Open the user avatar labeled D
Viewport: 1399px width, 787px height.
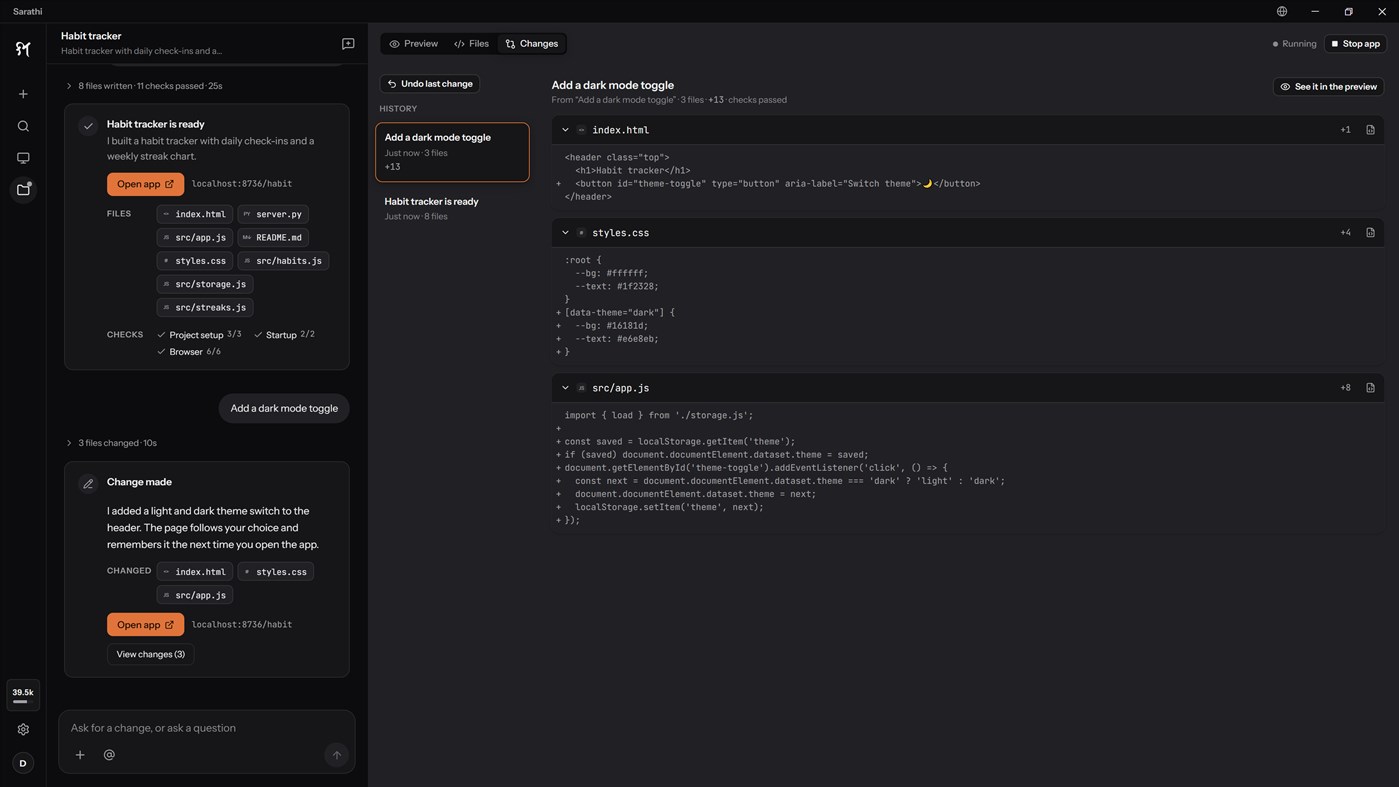coord(23,763)
